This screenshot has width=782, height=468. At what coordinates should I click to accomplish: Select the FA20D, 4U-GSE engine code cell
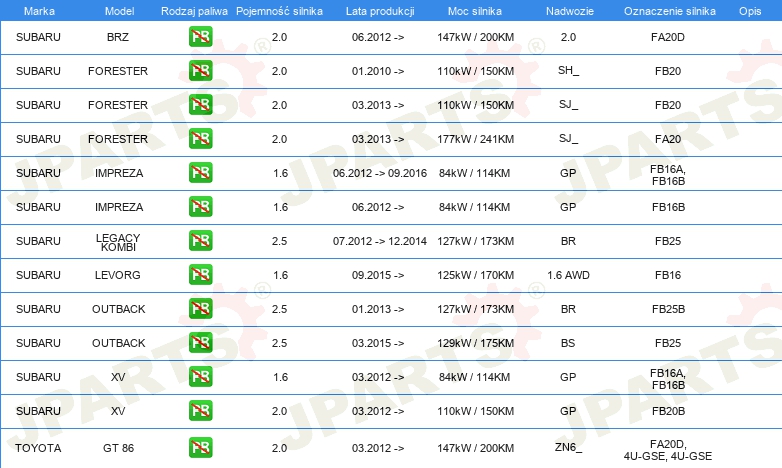668,450
